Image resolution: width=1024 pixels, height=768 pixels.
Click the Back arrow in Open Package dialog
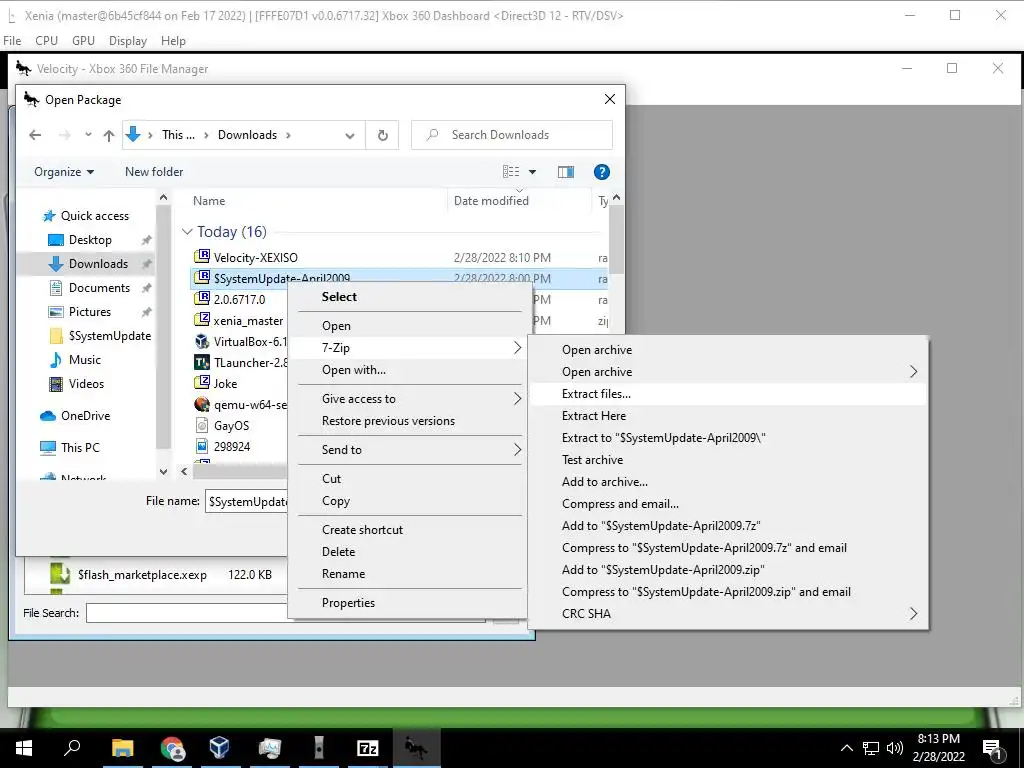click(x=35, y=135)
